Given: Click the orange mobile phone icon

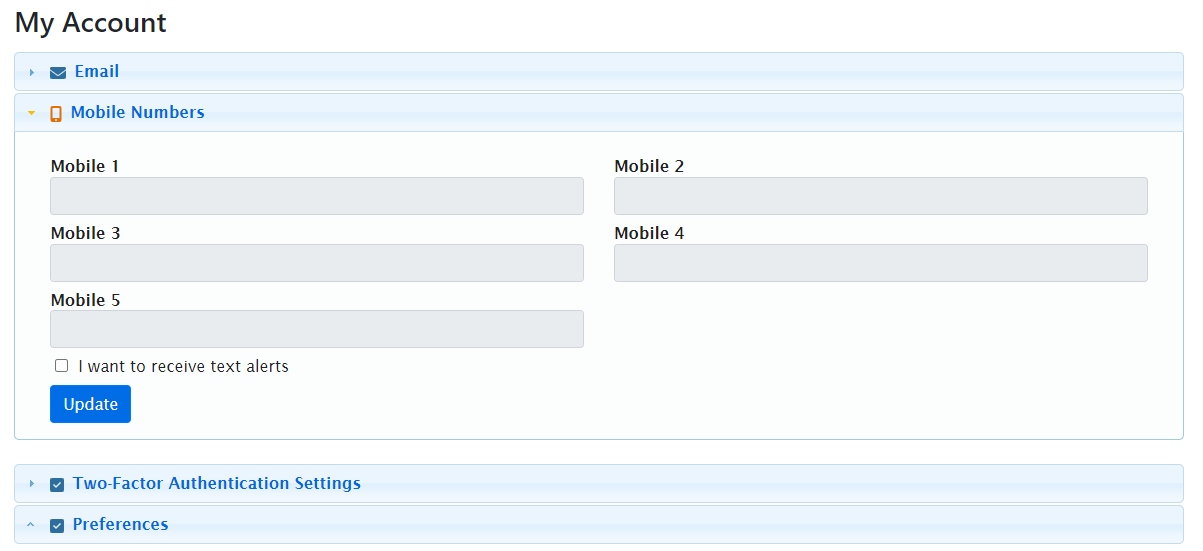Looking at the screenshot, I should [56, 113].
